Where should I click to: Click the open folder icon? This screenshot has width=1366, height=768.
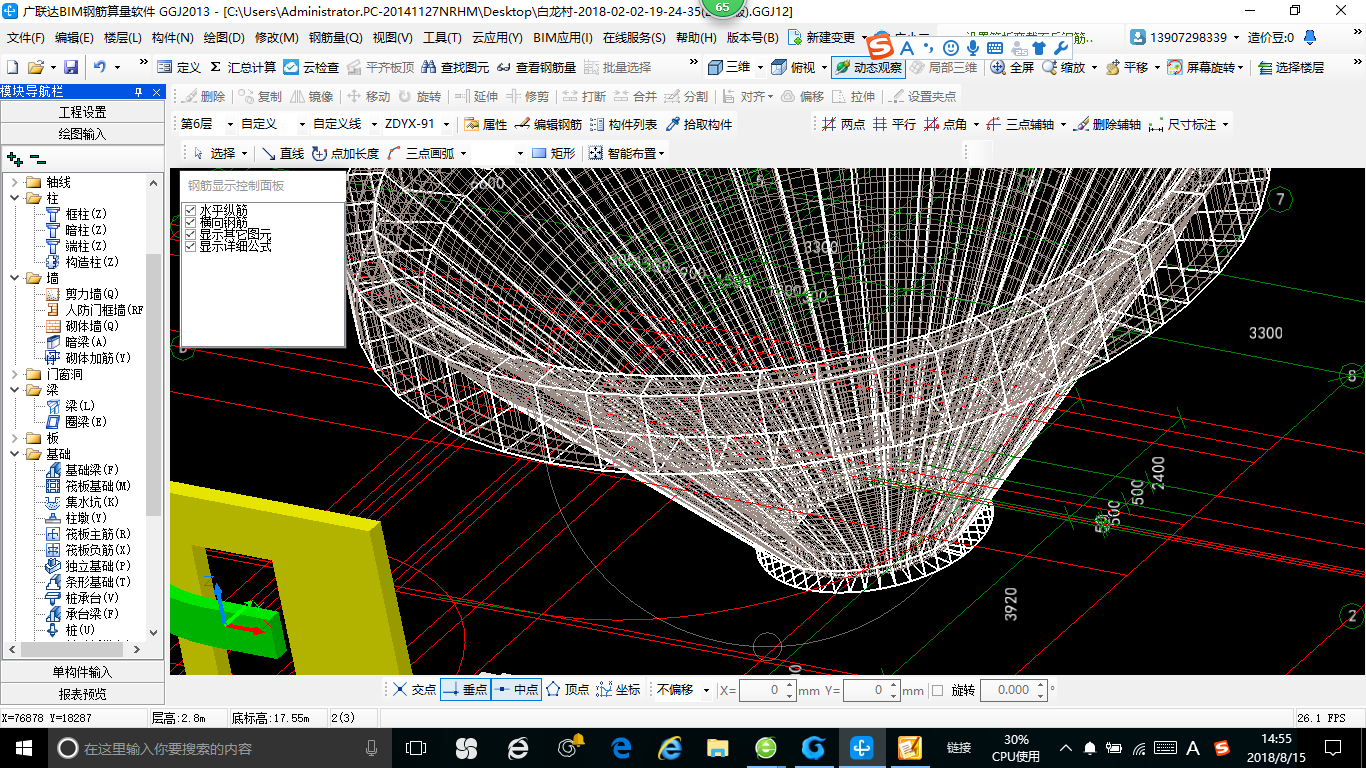pos(35,67)
